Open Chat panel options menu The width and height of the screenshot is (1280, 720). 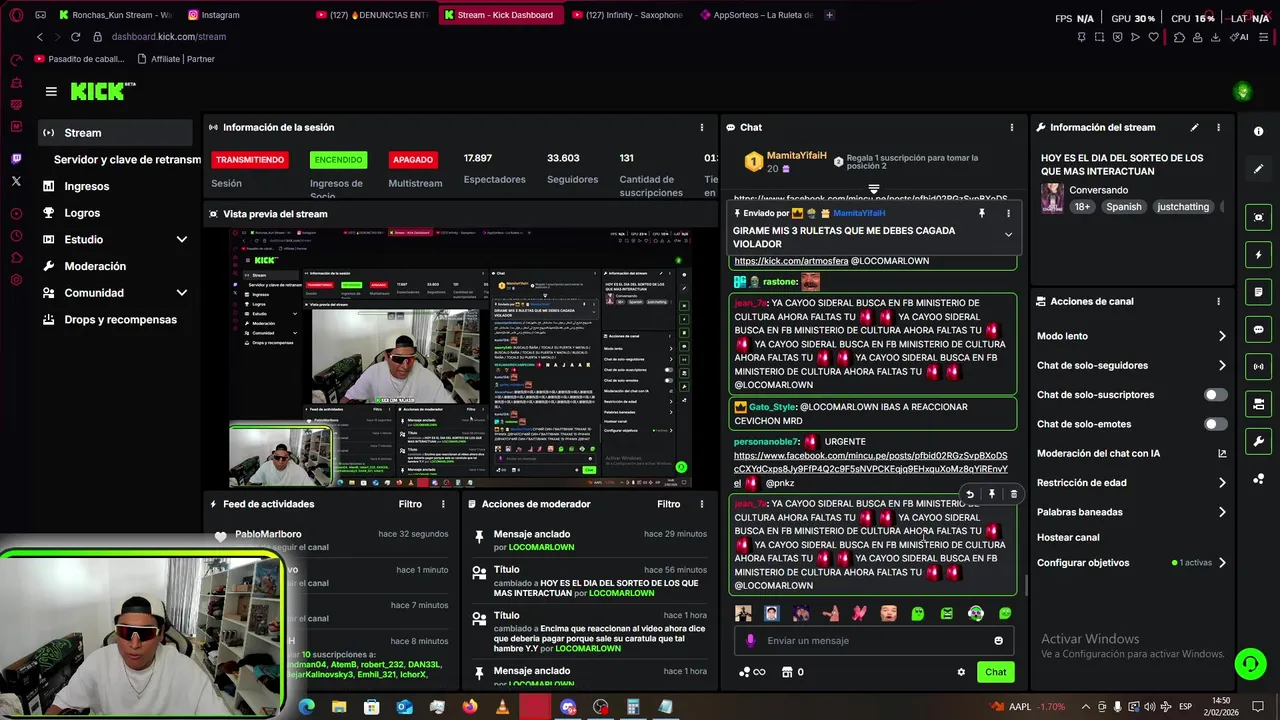point(1011,127)
